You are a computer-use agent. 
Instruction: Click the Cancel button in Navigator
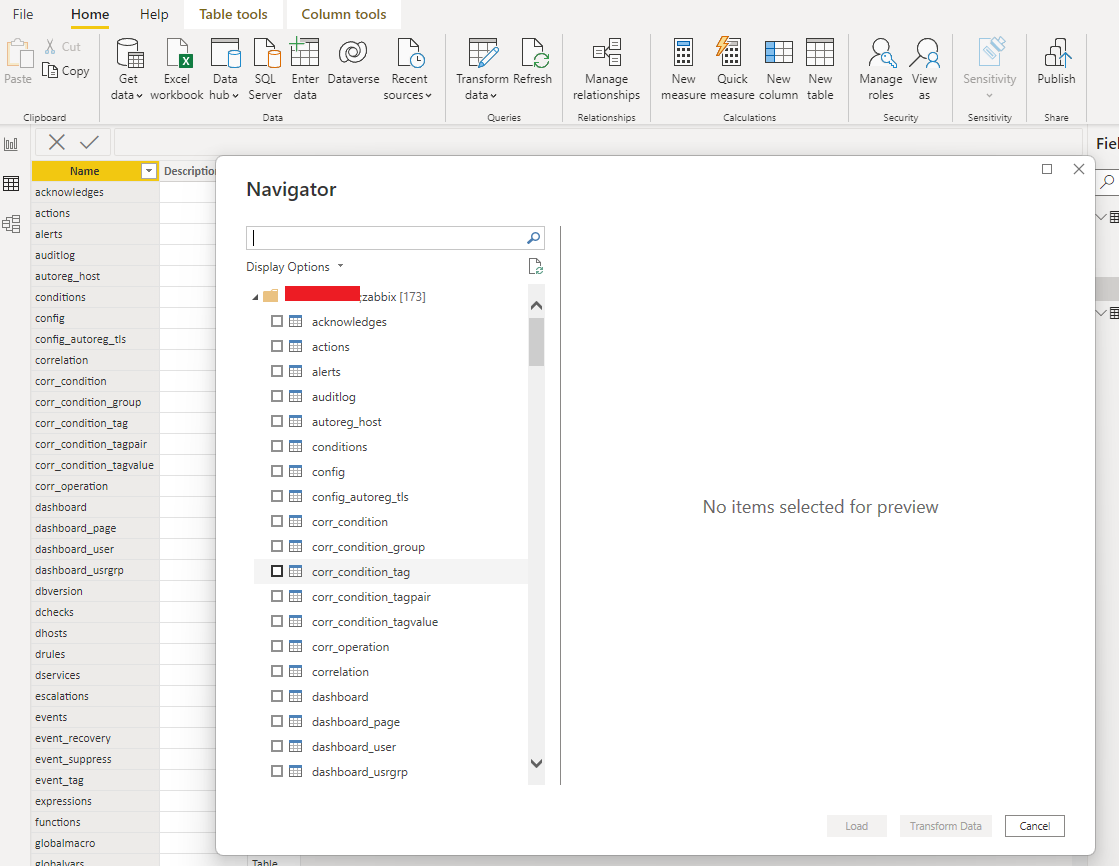[1034, 826]
